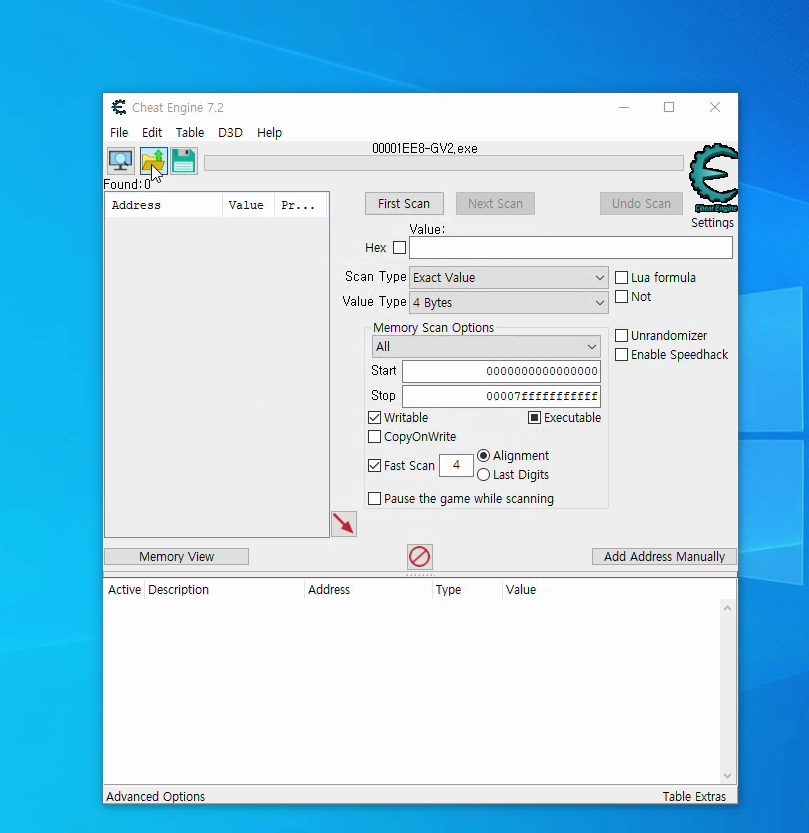Screen dimensions: 809x833
Task: Click address list scrollbar up arrow
Action: pyautogui.click(x=727, y=608)
